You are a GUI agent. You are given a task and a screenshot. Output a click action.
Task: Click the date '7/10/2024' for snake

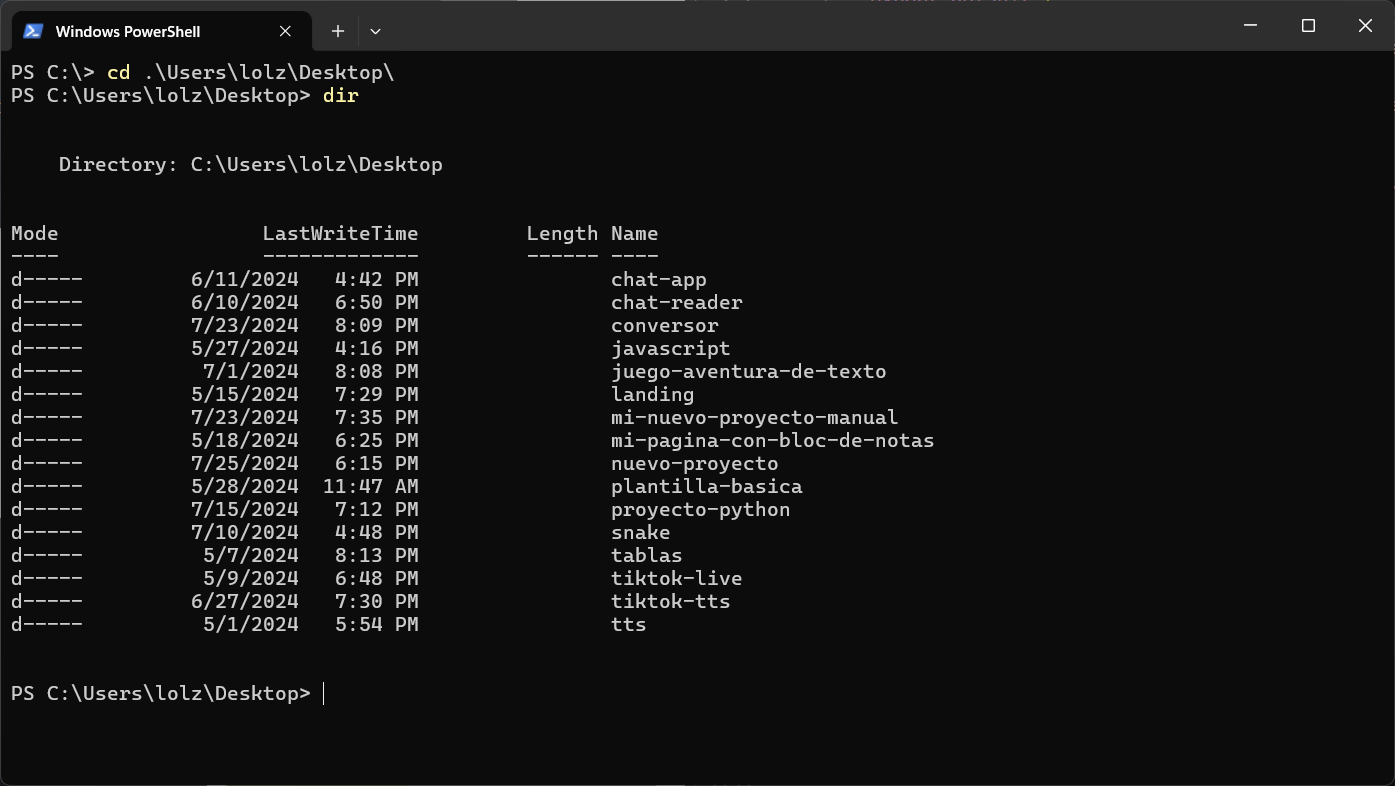[245, 533]
